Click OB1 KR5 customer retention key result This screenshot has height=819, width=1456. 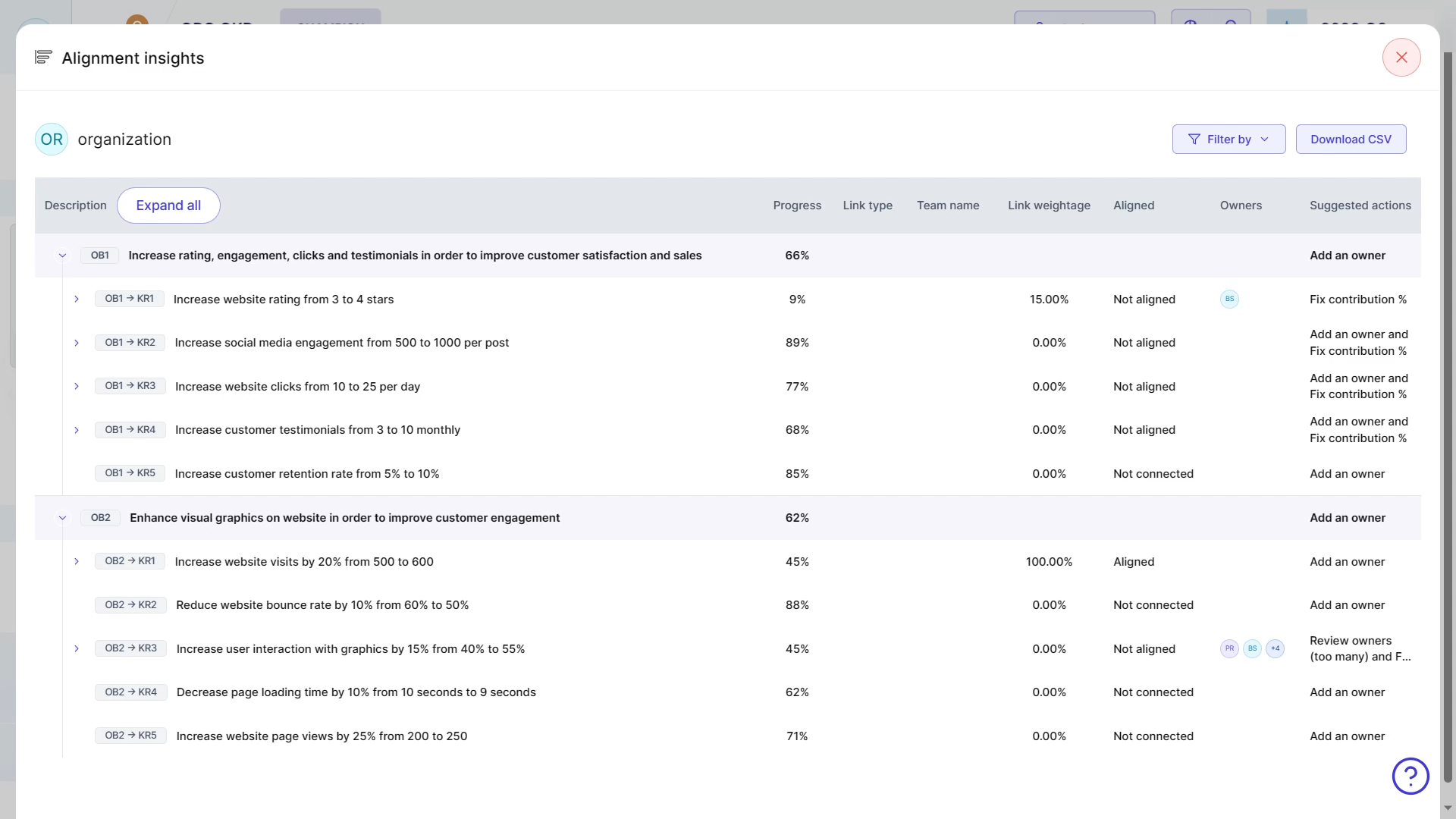click(306, 474)
